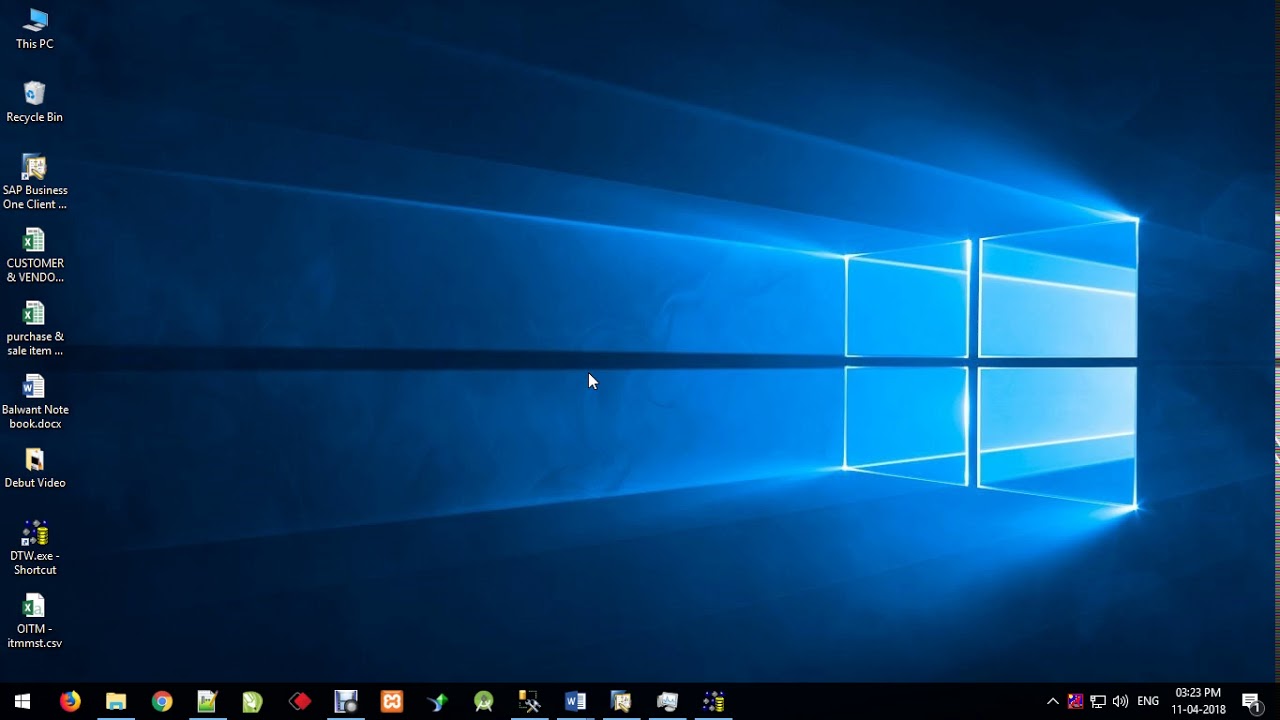This screenshot has height=720, width=1280.
Task: Click the Show desktop sliver
Action: 1277,701
